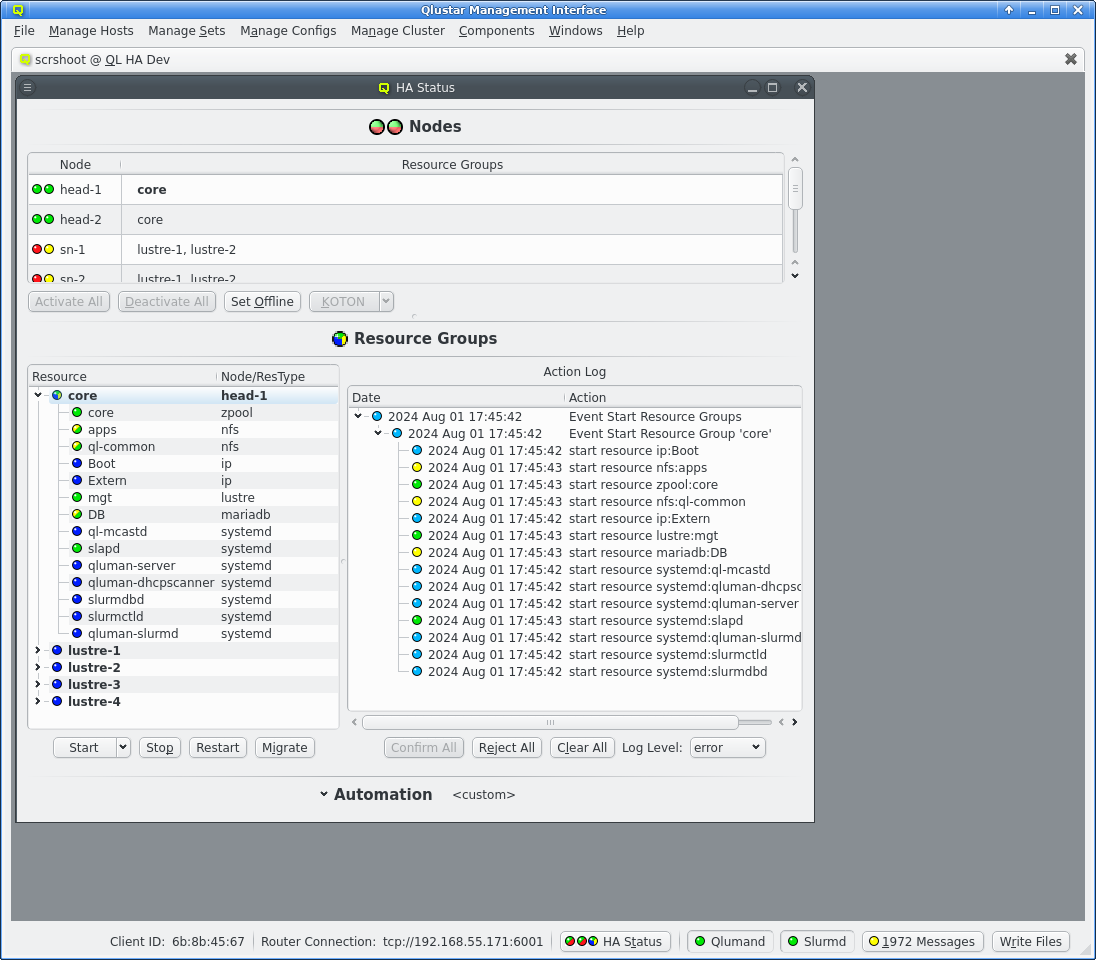
Task: Click the Write Files button
Action: [x=1030, y=941]
